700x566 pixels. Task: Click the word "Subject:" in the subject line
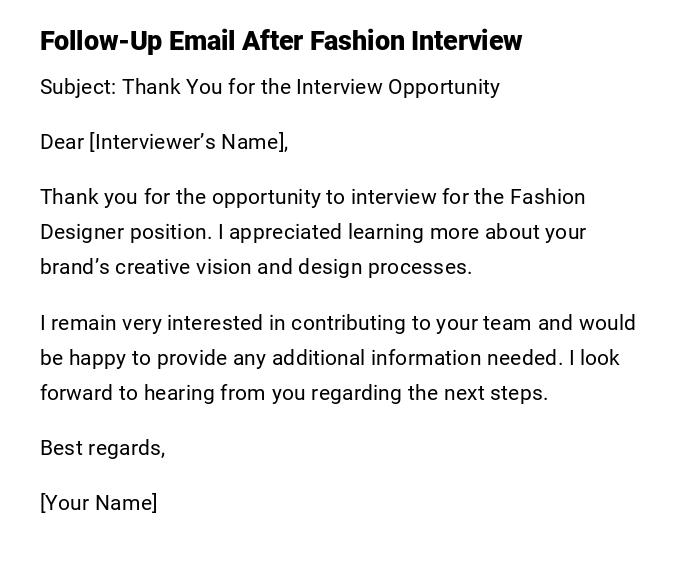coord(78,87)
